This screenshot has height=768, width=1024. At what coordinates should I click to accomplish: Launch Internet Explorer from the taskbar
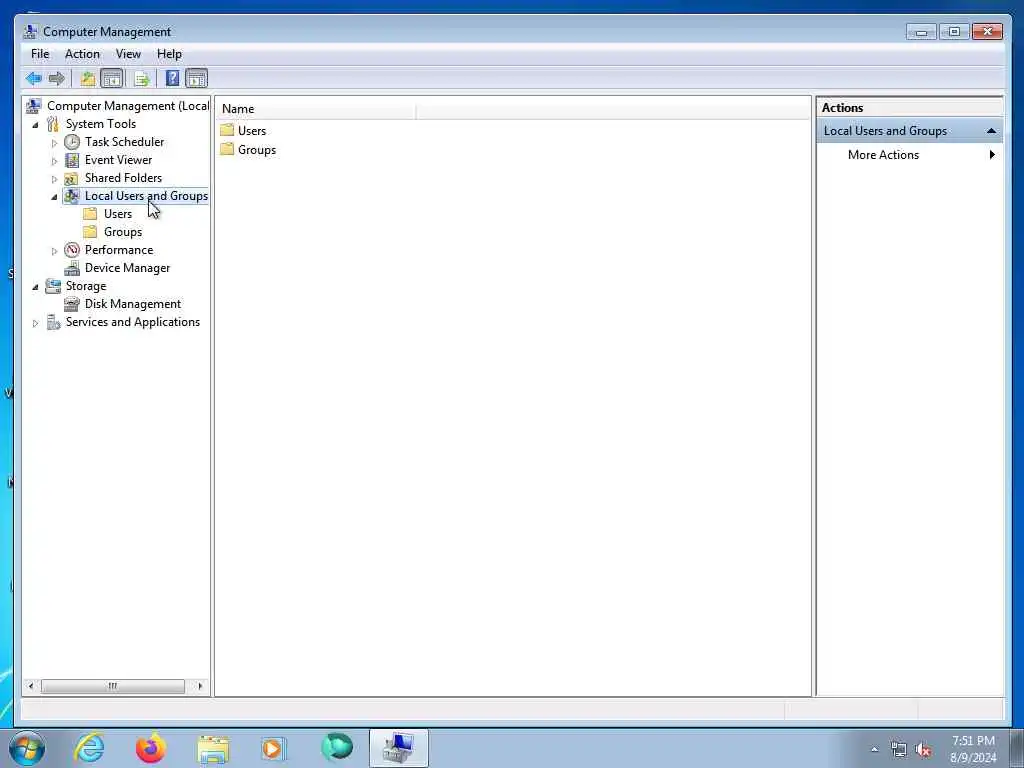89,748
